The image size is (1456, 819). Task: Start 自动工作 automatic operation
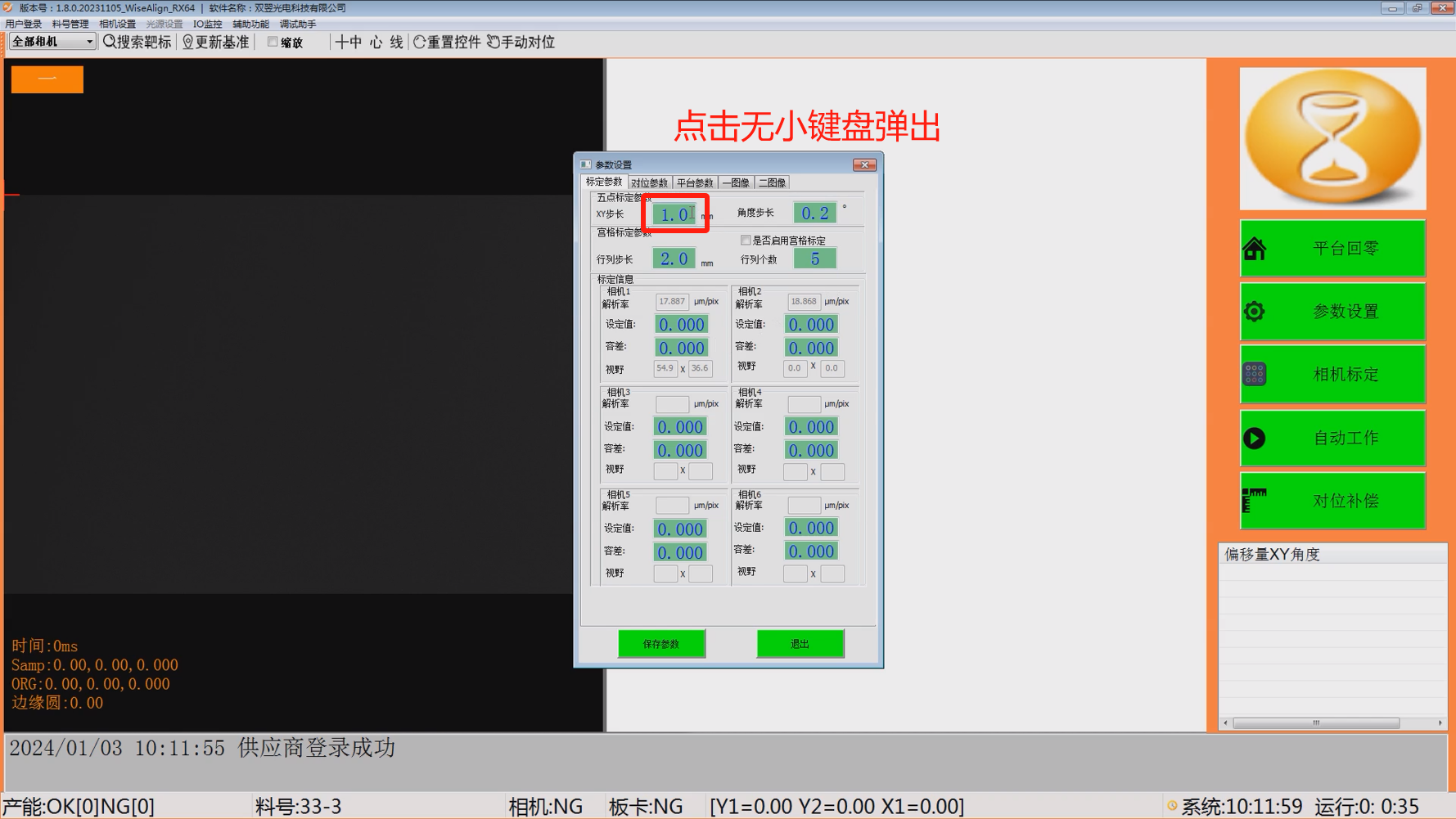1332,439
